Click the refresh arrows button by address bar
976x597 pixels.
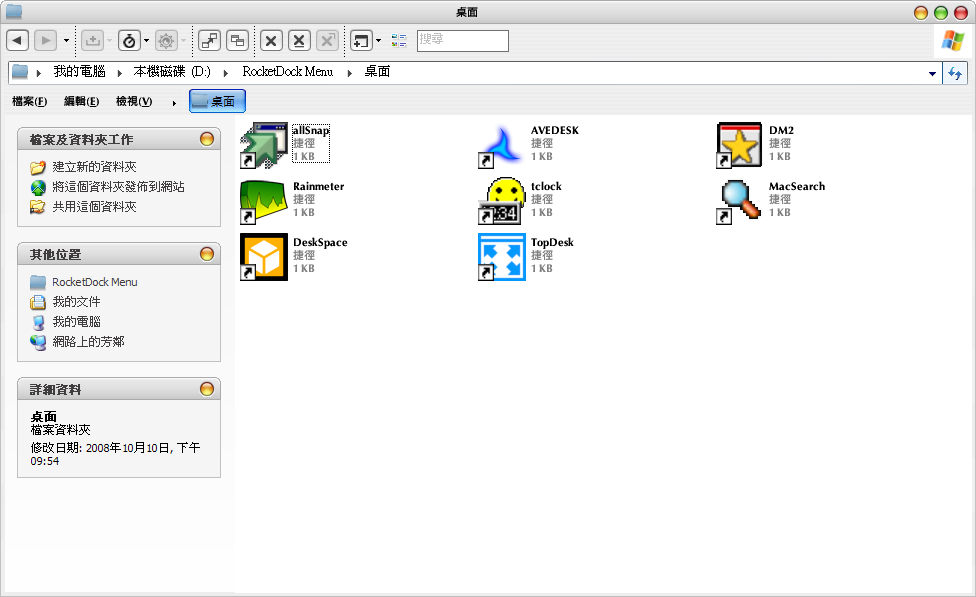point(955,73)
